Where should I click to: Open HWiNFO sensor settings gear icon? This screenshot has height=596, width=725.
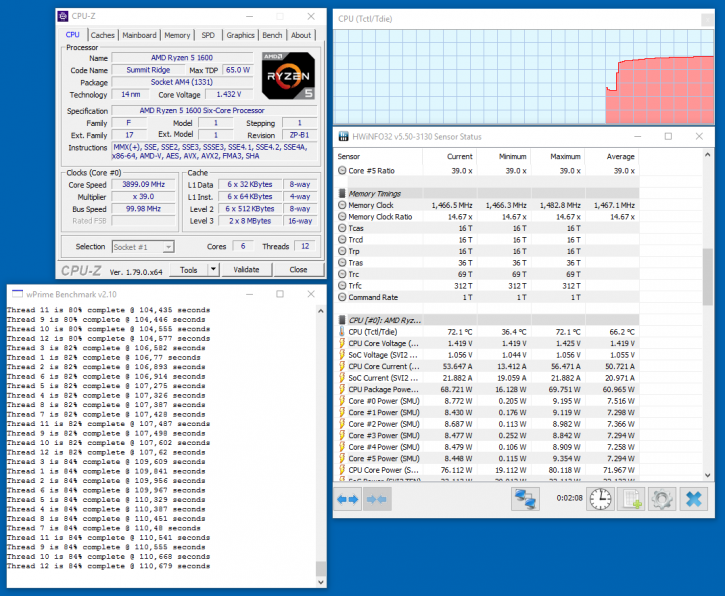[x=662, y=499]
